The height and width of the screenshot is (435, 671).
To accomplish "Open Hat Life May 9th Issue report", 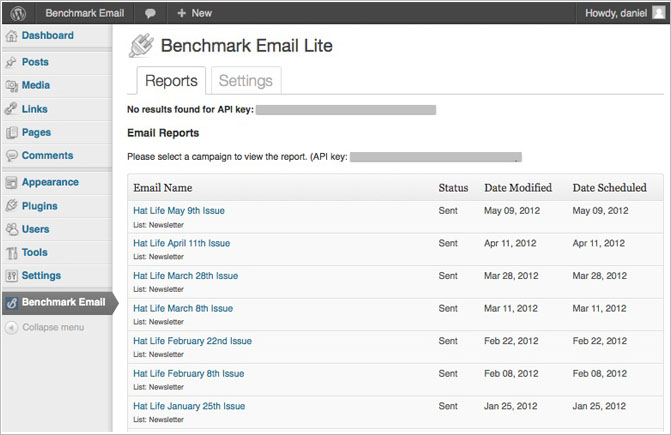I will tap(179, 211).
